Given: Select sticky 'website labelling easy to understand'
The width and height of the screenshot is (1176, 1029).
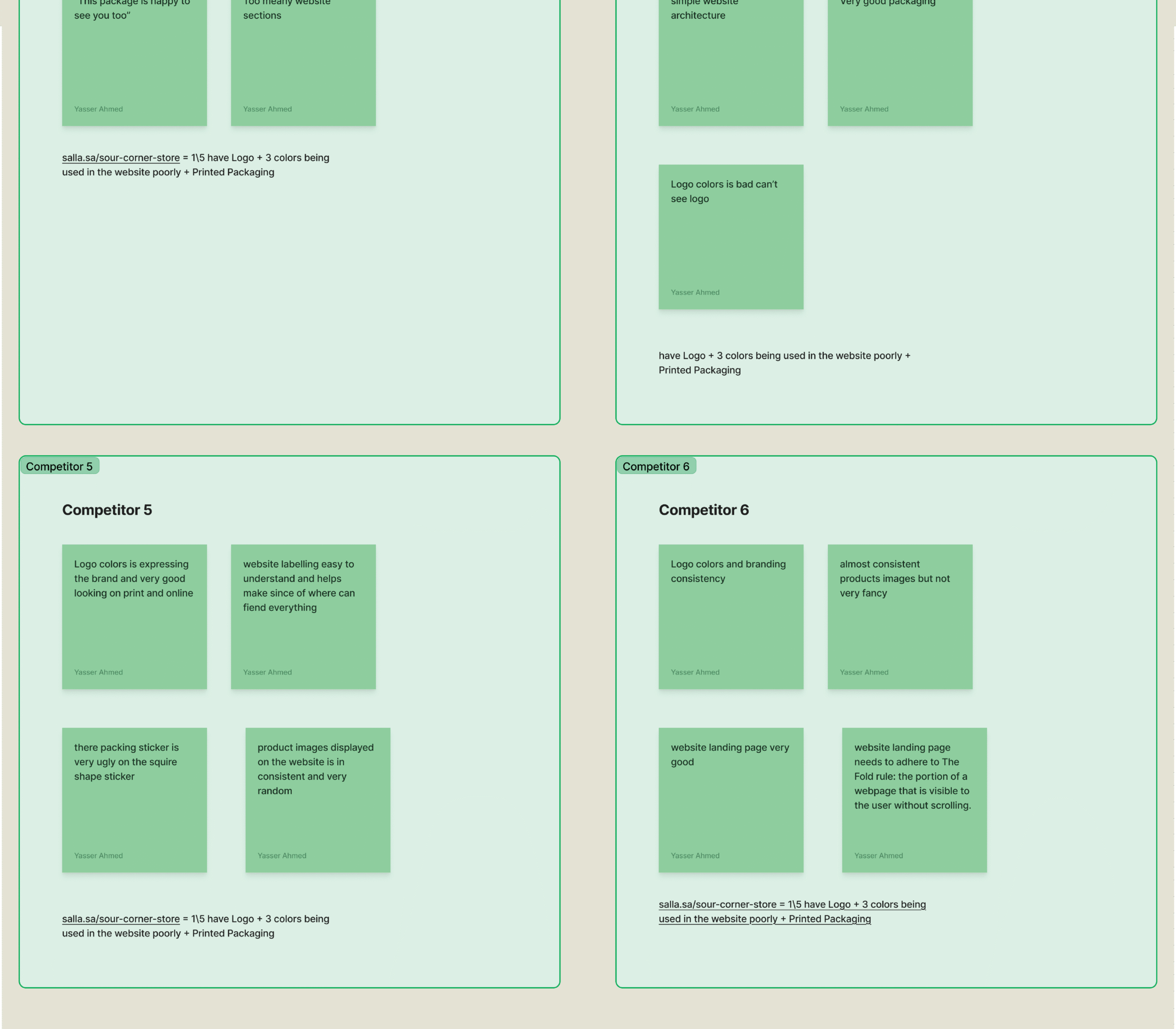Looking at the screenshot, I should click(x=303, y=617).
